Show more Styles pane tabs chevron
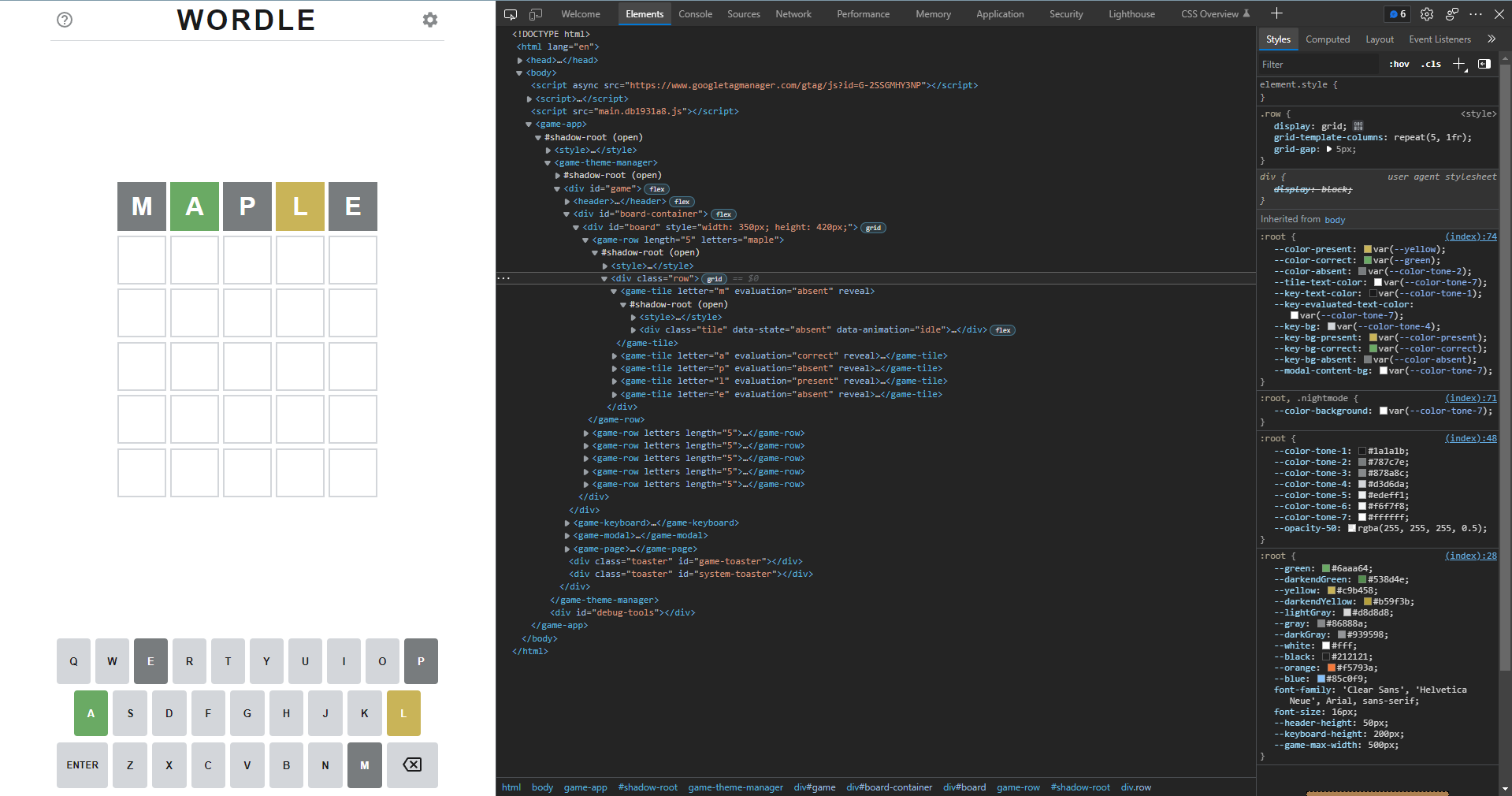The height and width of the screenshot is (796, 1512). click(1492, 39)
